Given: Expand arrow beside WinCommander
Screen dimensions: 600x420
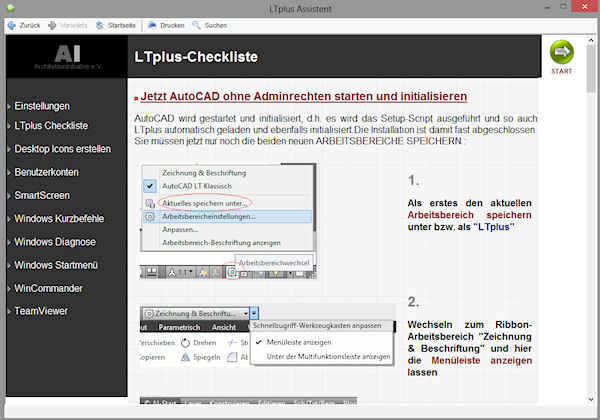Looking at the screenshot, I should click(9, 289).
